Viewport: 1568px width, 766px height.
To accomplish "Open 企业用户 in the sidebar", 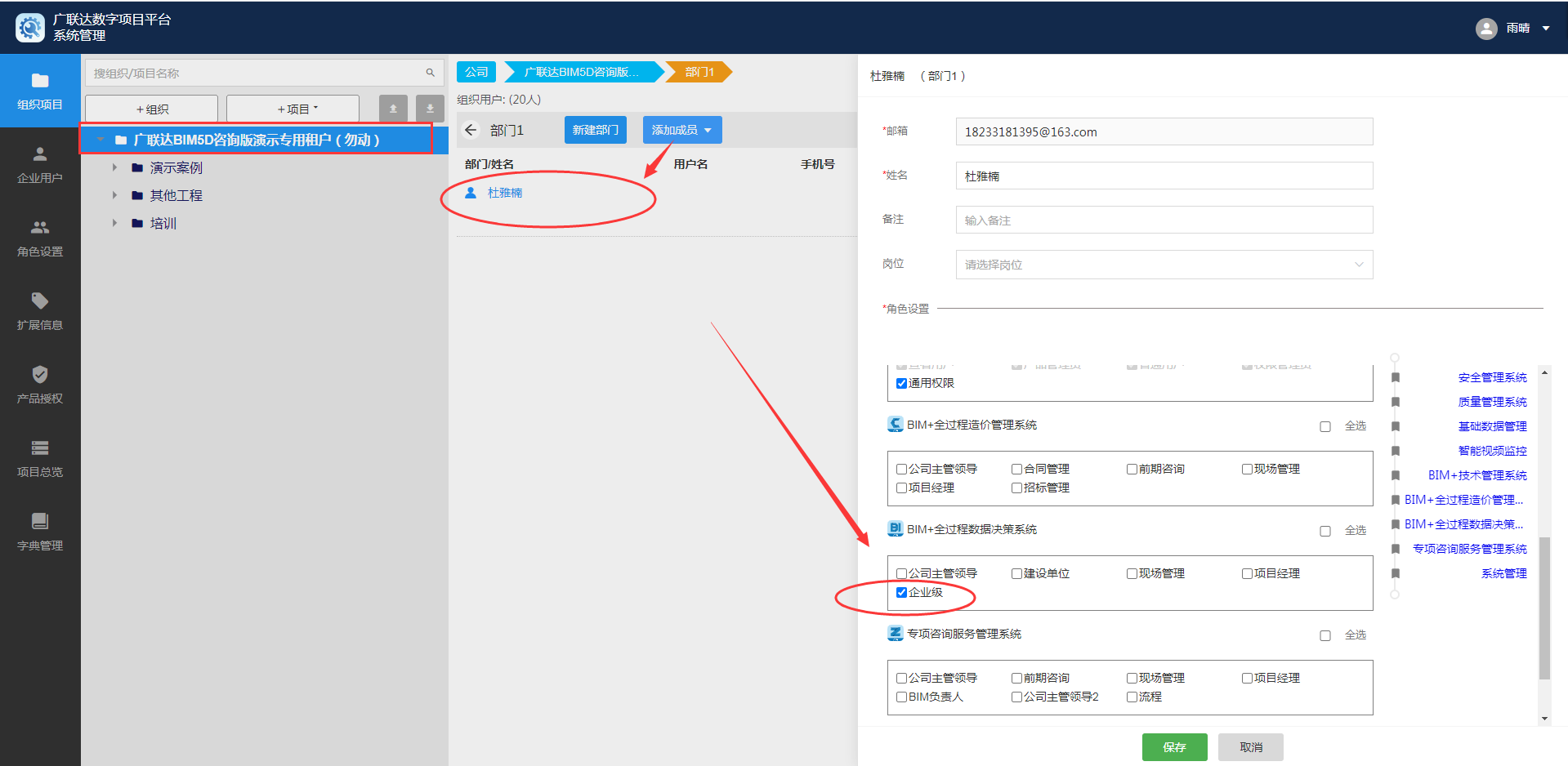I will click(40, 164).
